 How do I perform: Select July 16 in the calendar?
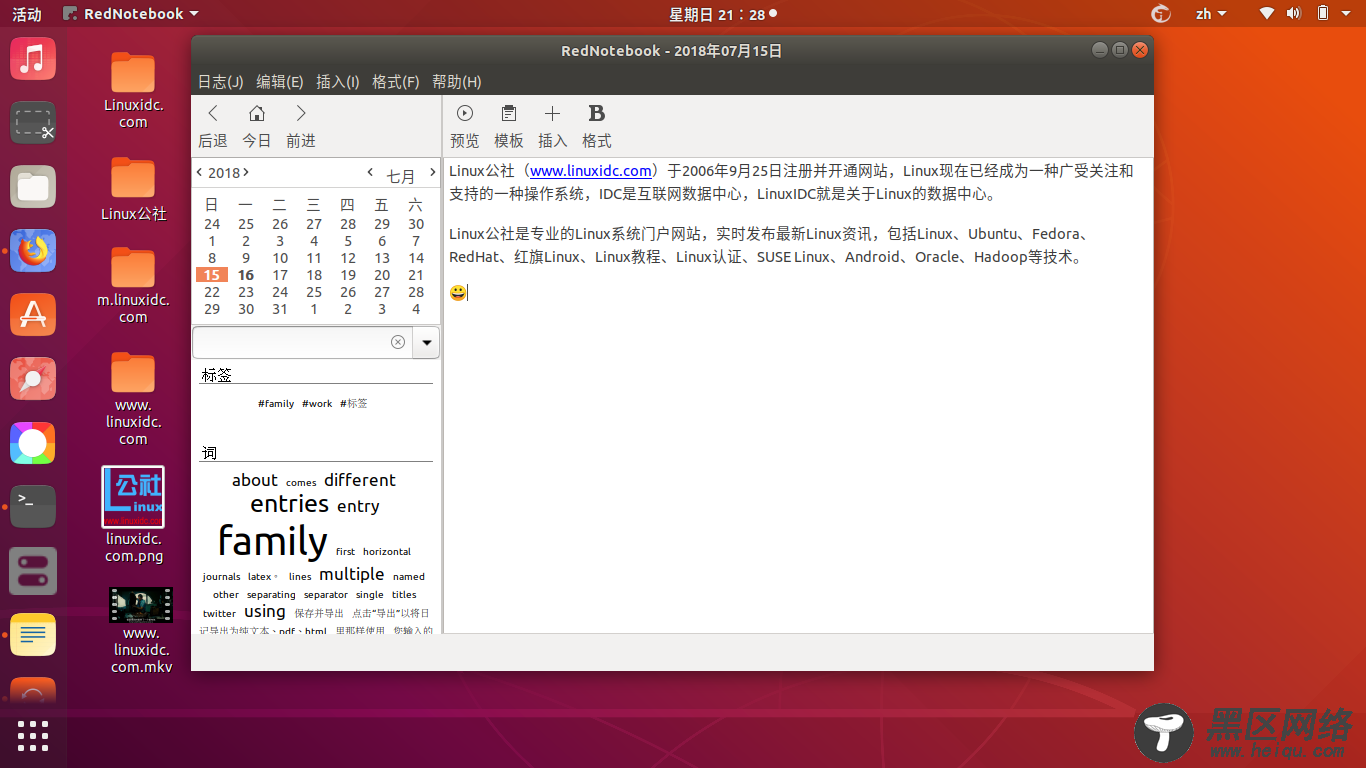pyautogui.click(x=246, y=275)
